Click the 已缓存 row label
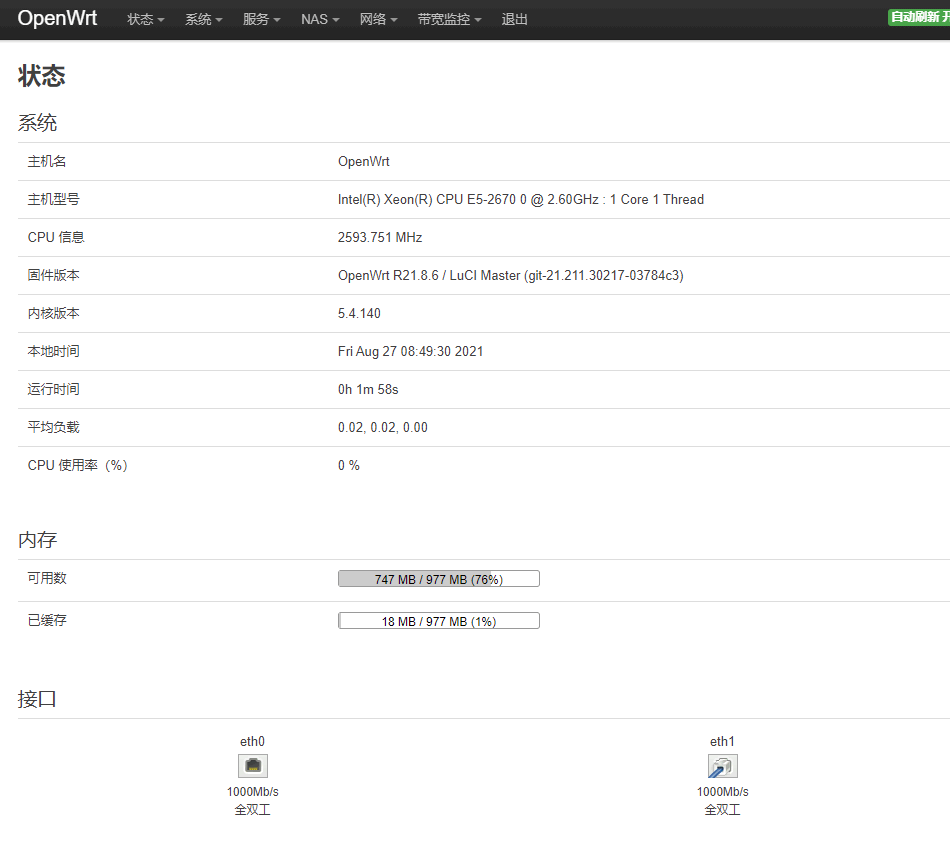 pos(47,620)
